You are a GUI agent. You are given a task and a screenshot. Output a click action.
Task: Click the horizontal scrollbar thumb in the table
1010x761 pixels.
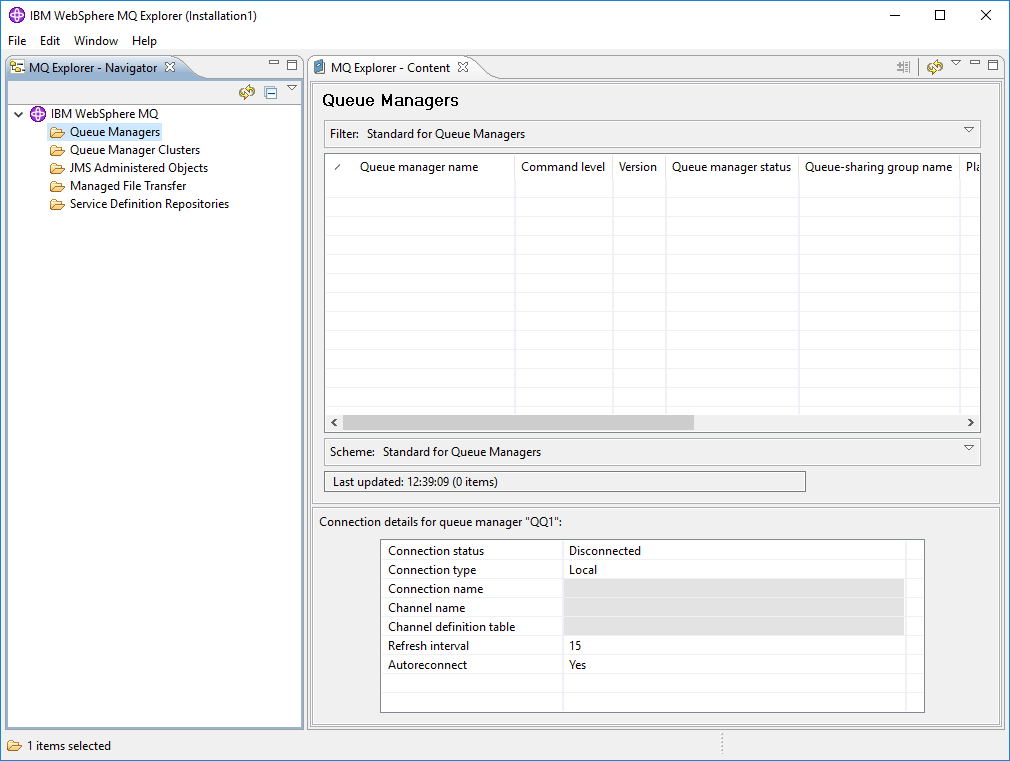(x=519, y=423)
